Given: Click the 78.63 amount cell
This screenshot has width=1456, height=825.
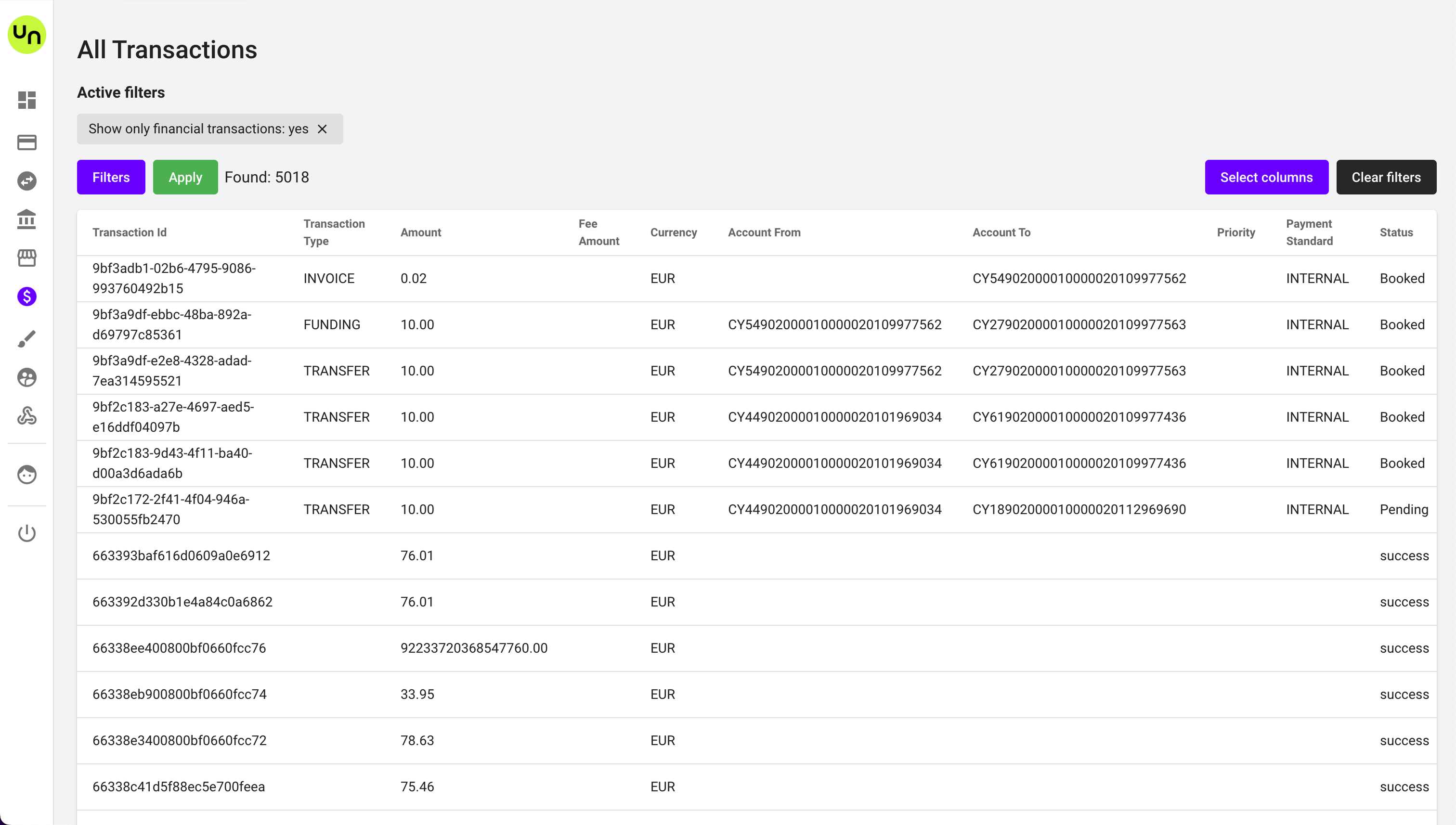Looking at the screenshot, I should (x=417, y=740).
